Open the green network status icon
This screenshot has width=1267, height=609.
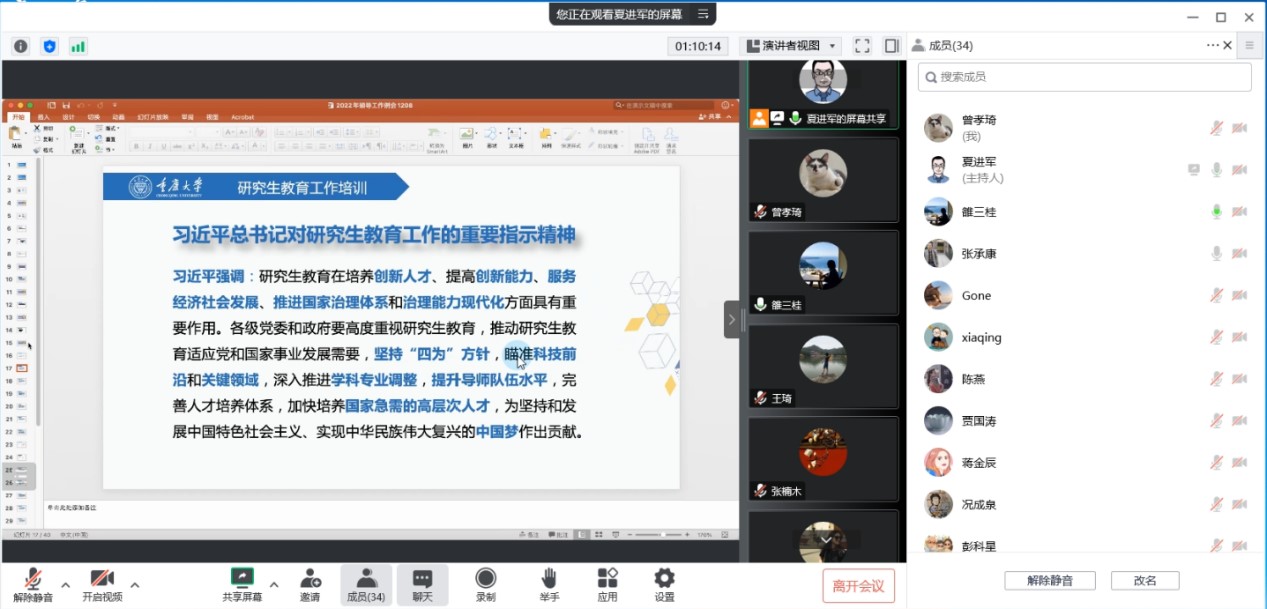click(78, 46)
